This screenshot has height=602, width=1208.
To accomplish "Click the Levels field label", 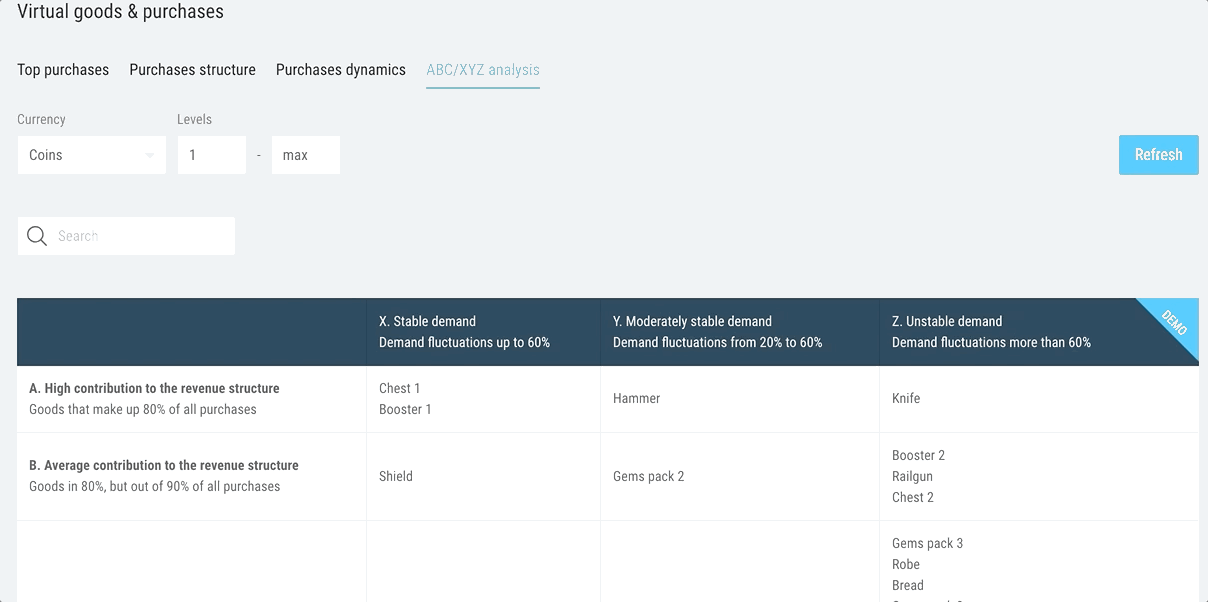I will tap(195, 119).
